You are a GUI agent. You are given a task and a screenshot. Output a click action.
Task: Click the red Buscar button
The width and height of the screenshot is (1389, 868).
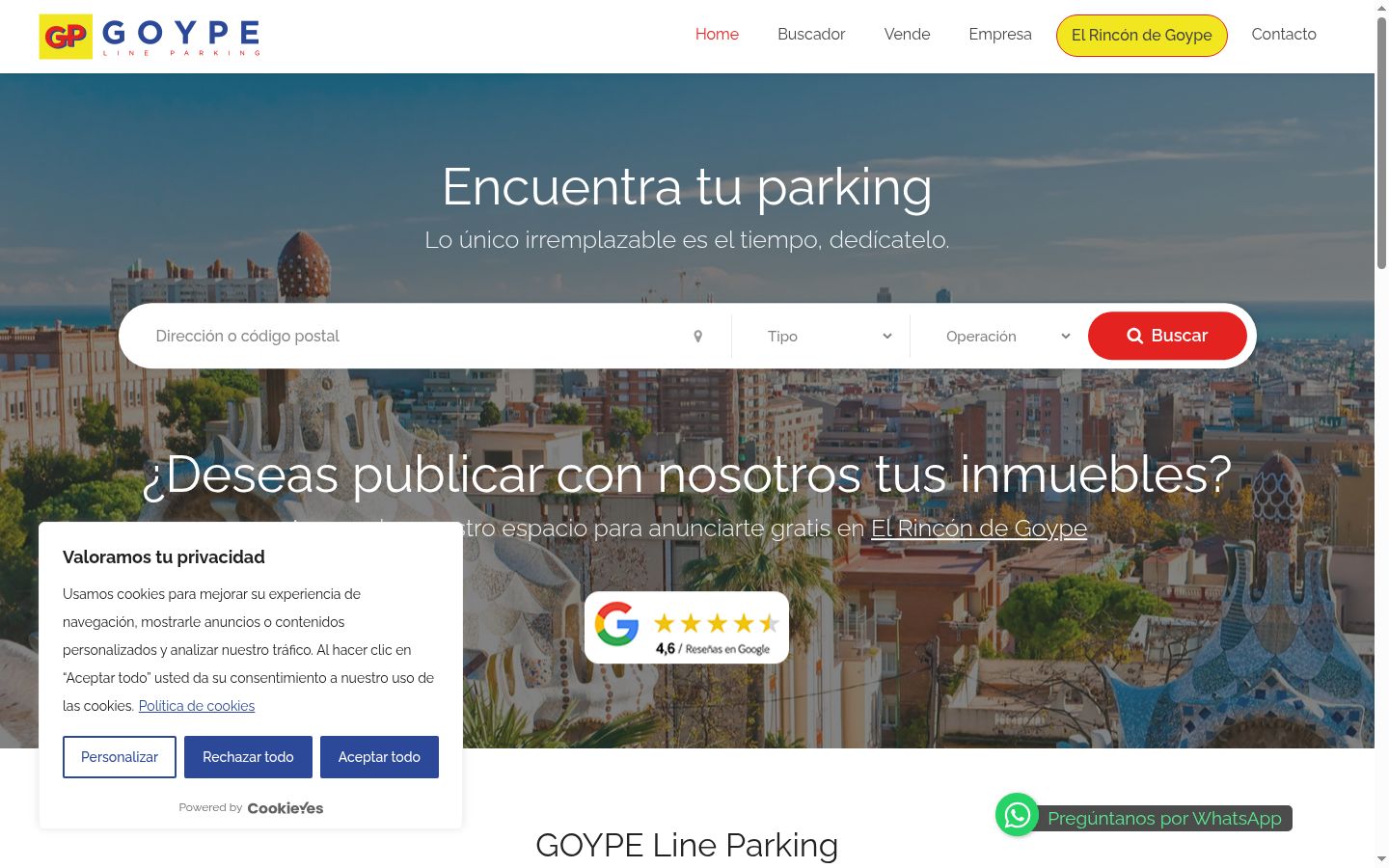click(1167, 336)
